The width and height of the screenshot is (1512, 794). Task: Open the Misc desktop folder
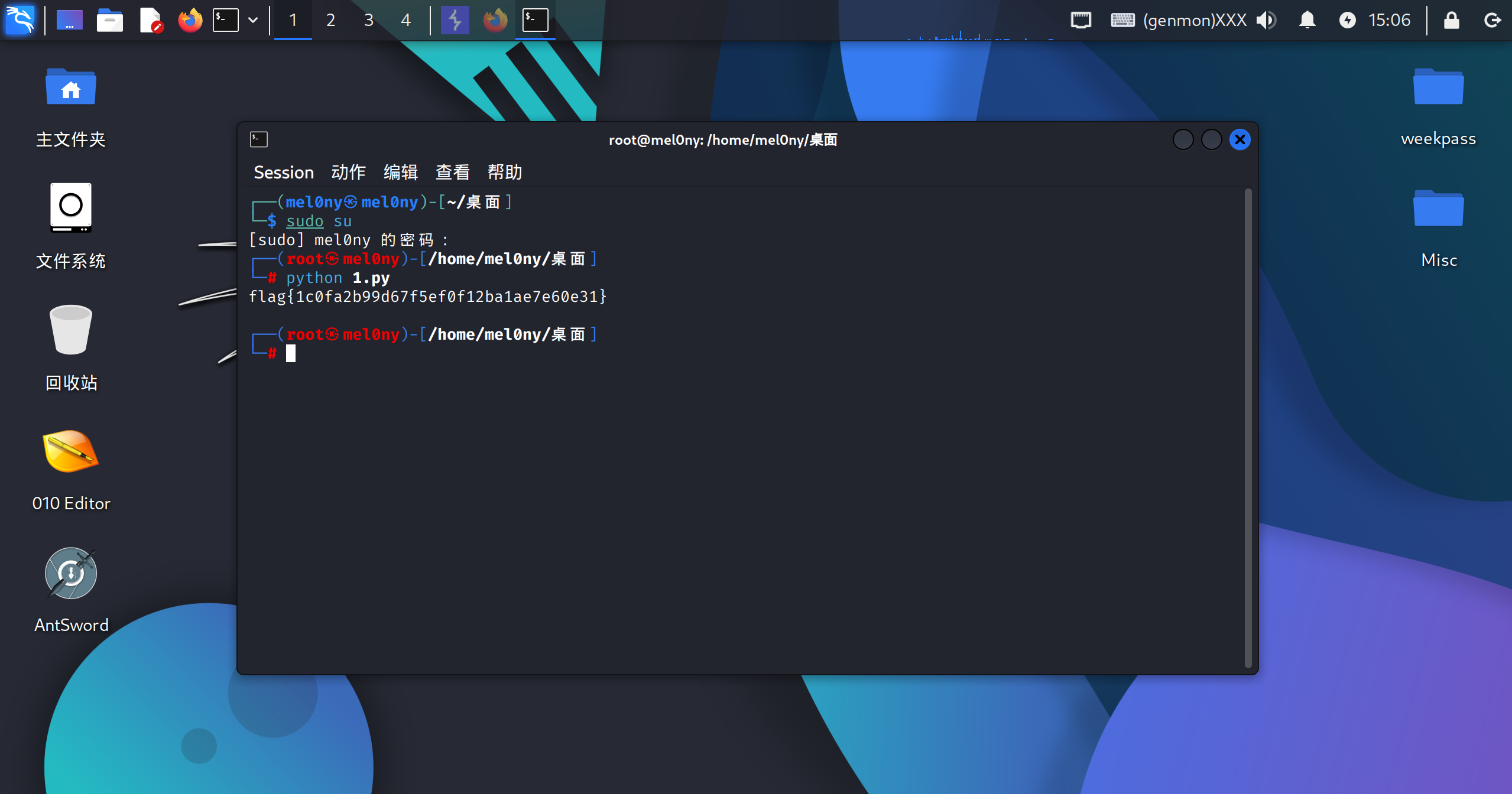(1438, 209)
